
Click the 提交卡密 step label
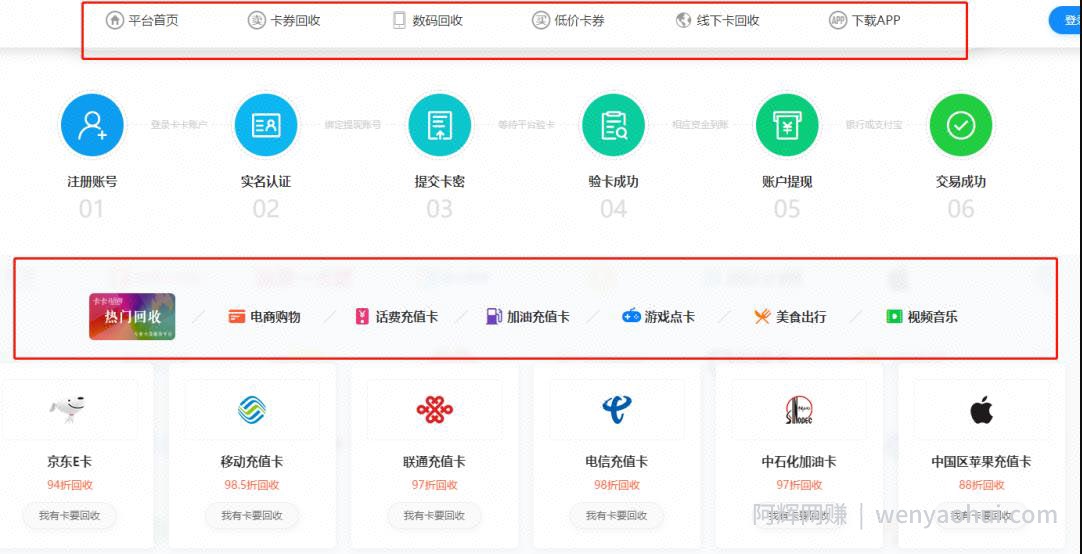pyautogui.click(x=440, y=182)
